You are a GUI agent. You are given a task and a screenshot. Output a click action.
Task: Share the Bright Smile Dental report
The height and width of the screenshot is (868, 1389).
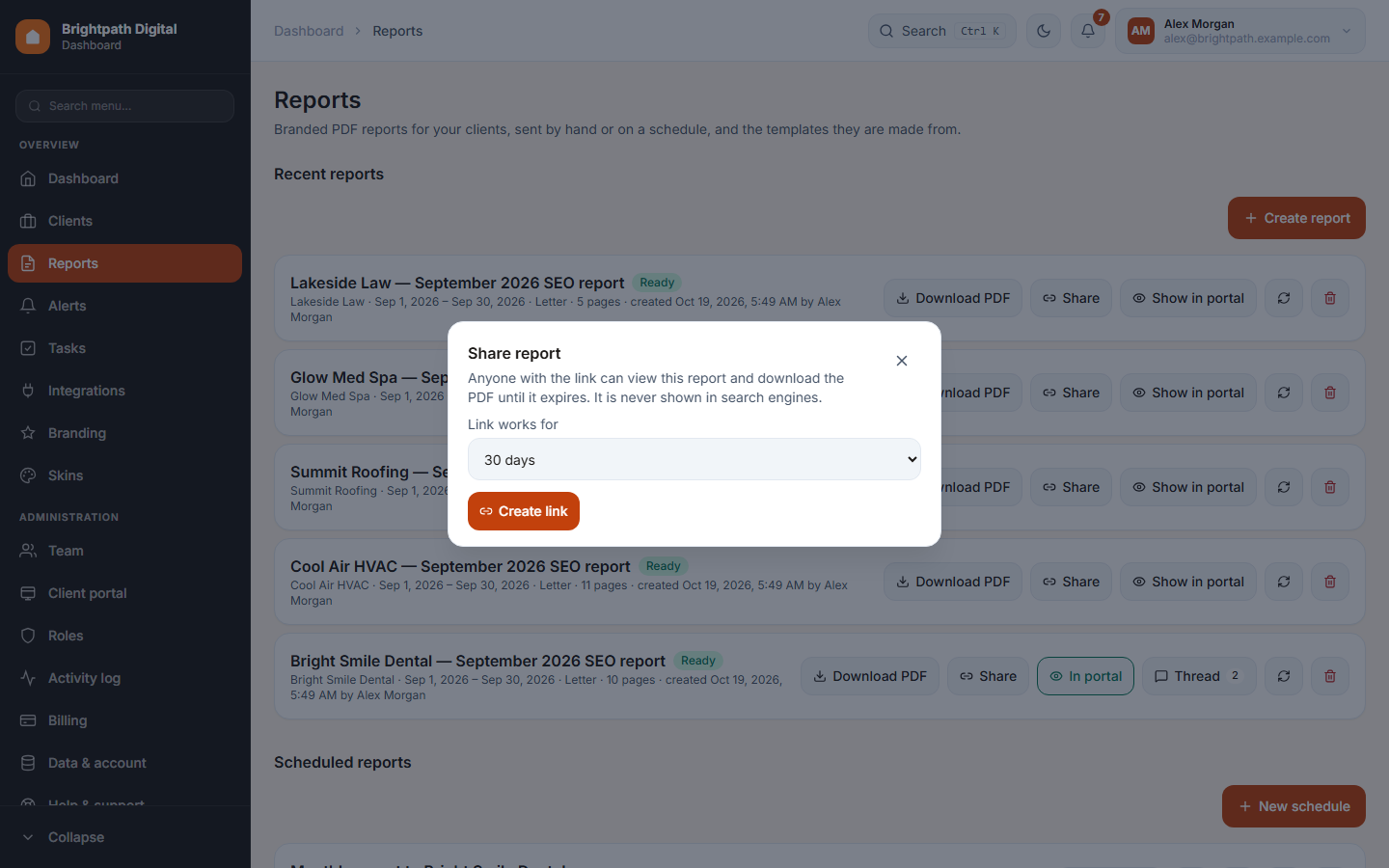pyautogui.click(x=988, y=676)
